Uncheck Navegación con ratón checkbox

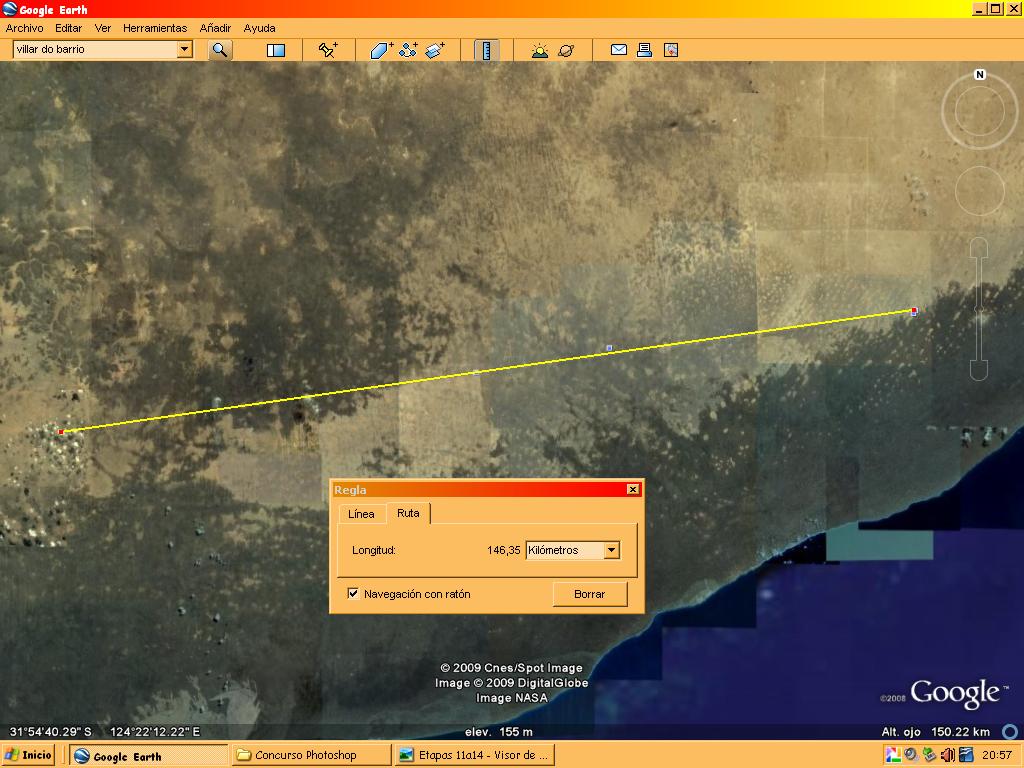[353, 594]
